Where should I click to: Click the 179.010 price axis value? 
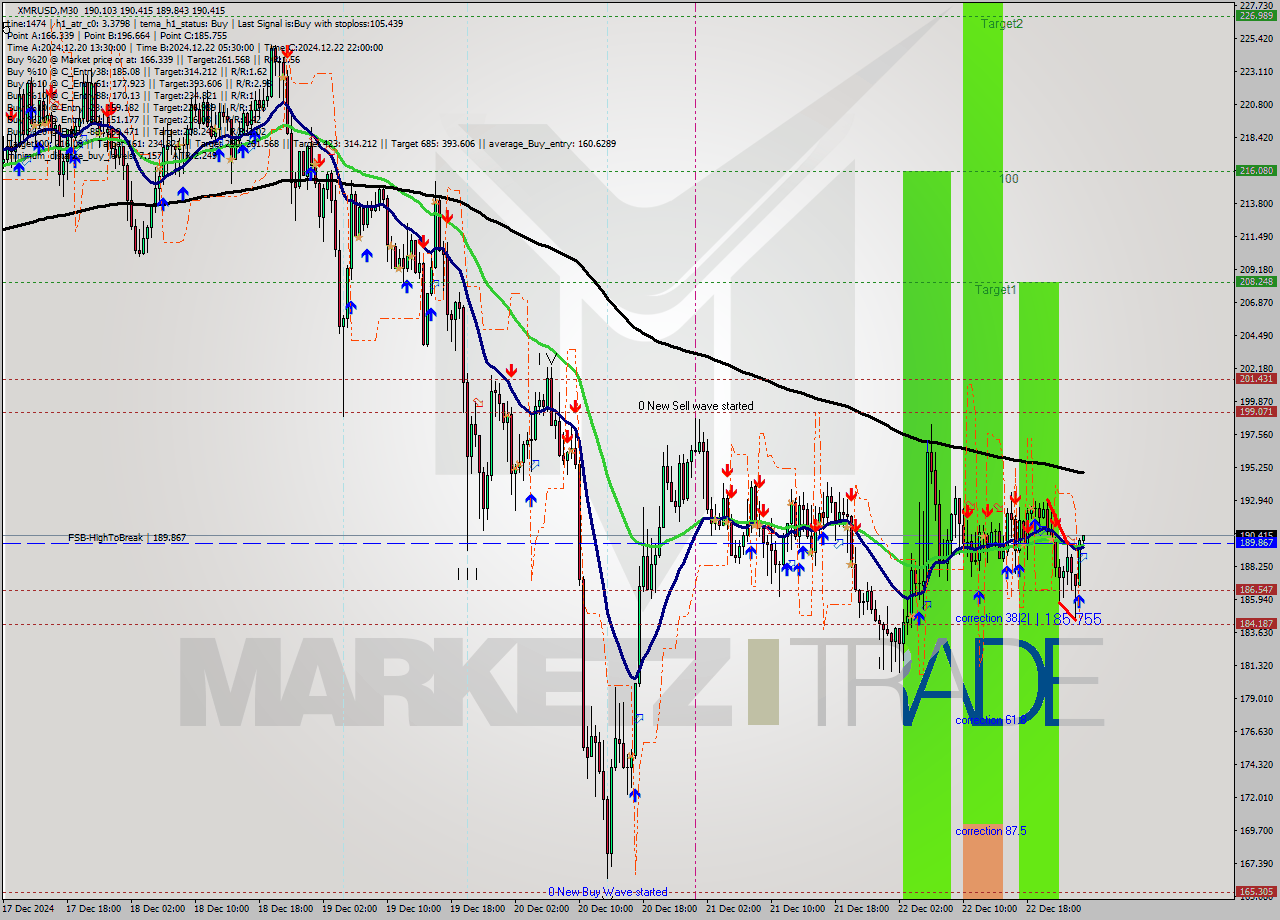[x=1256, y=699]
